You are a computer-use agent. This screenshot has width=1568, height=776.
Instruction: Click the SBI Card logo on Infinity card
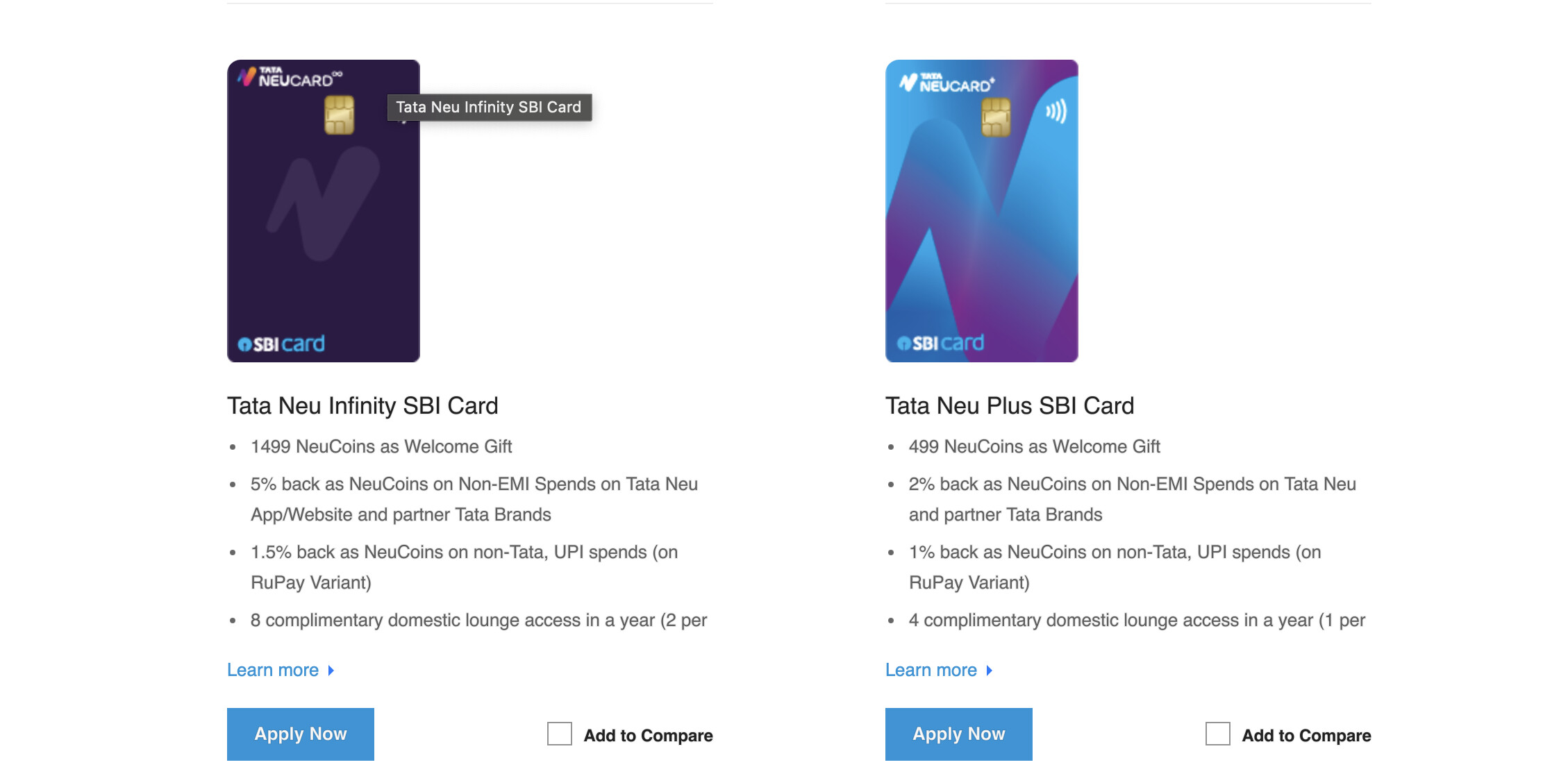[281, 344]
